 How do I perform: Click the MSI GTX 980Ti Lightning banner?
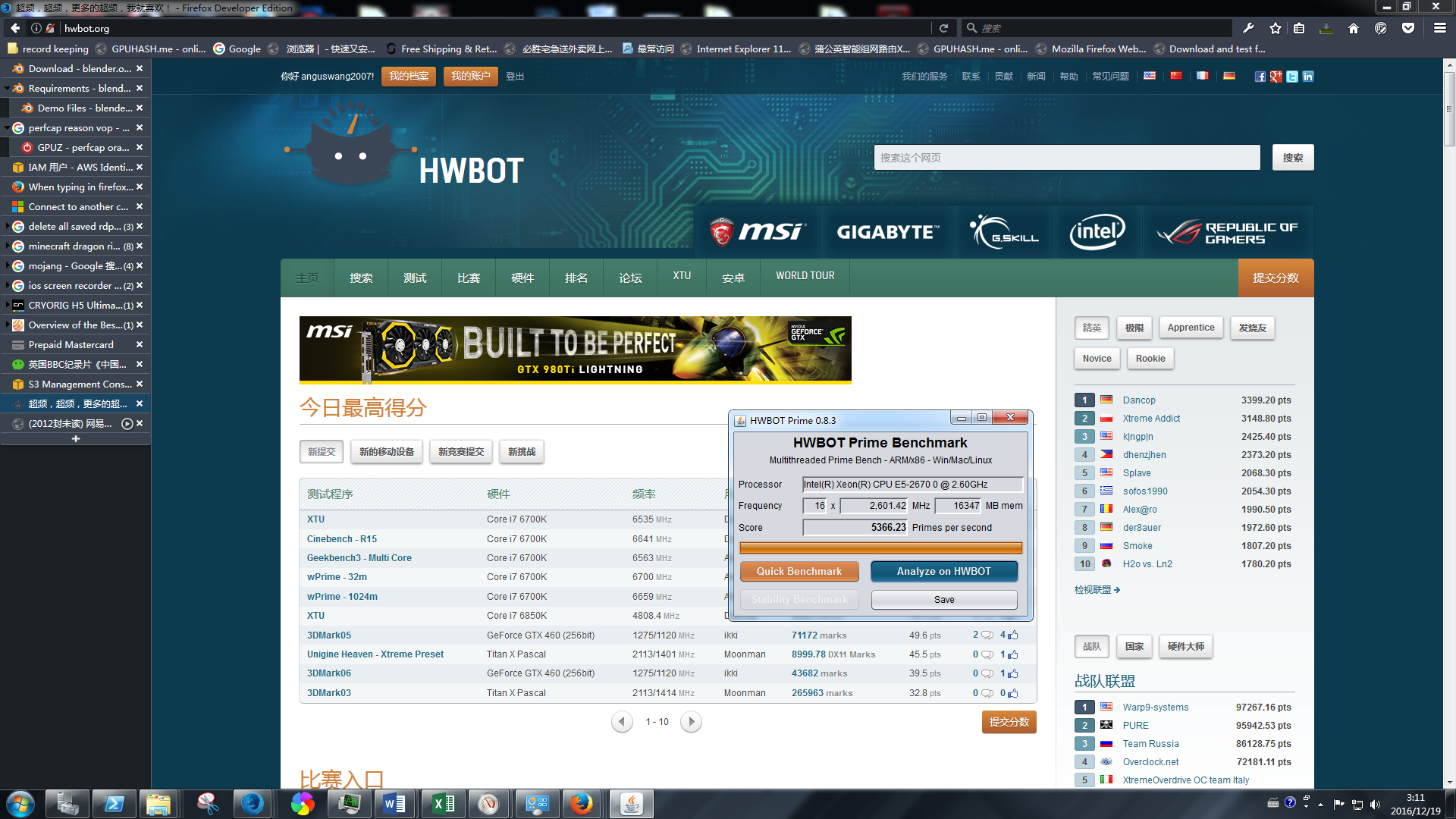[576, 349]
